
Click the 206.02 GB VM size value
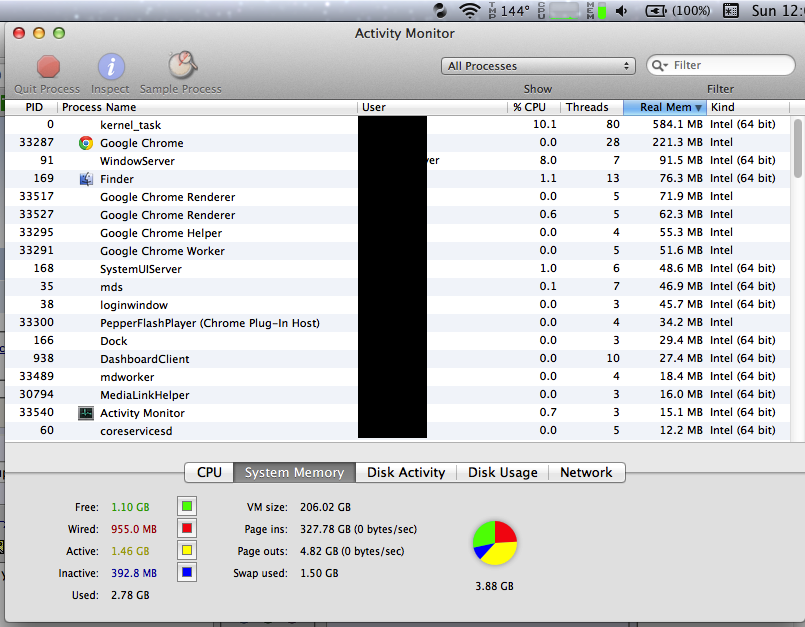(x=325, y=507)
